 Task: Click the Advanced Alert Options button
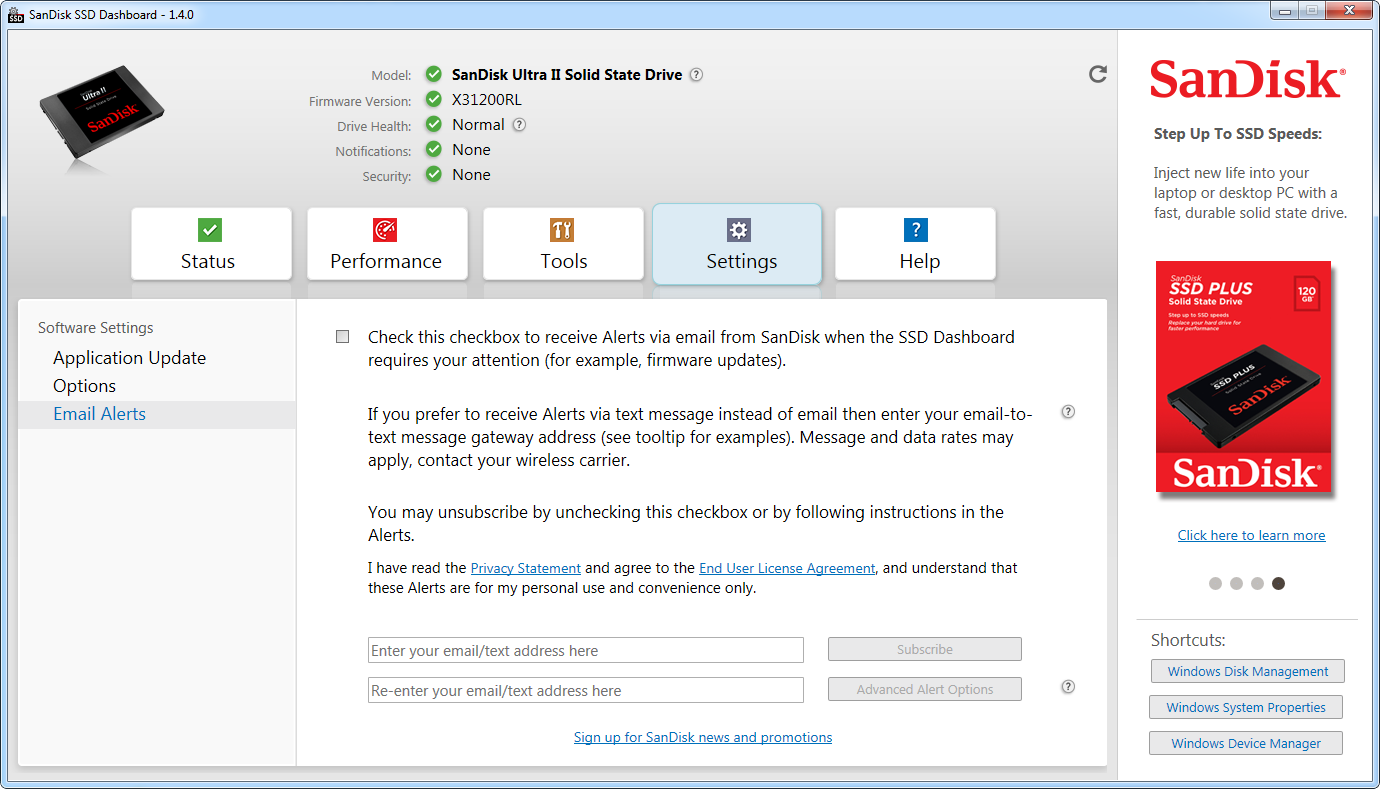925,689
